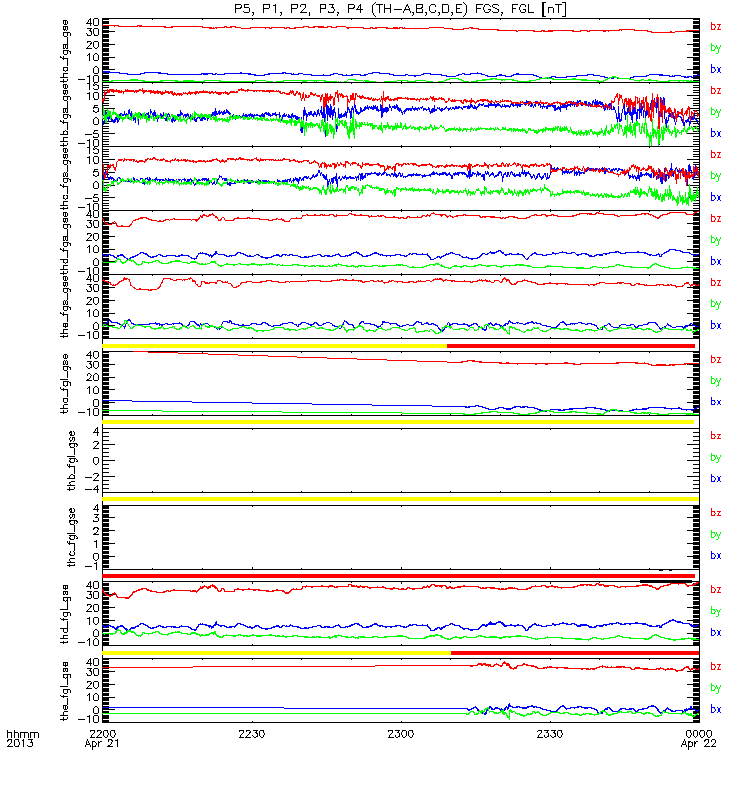Pick the 'bx' label beside the thc_fgs_gse panel

[715, 197]
